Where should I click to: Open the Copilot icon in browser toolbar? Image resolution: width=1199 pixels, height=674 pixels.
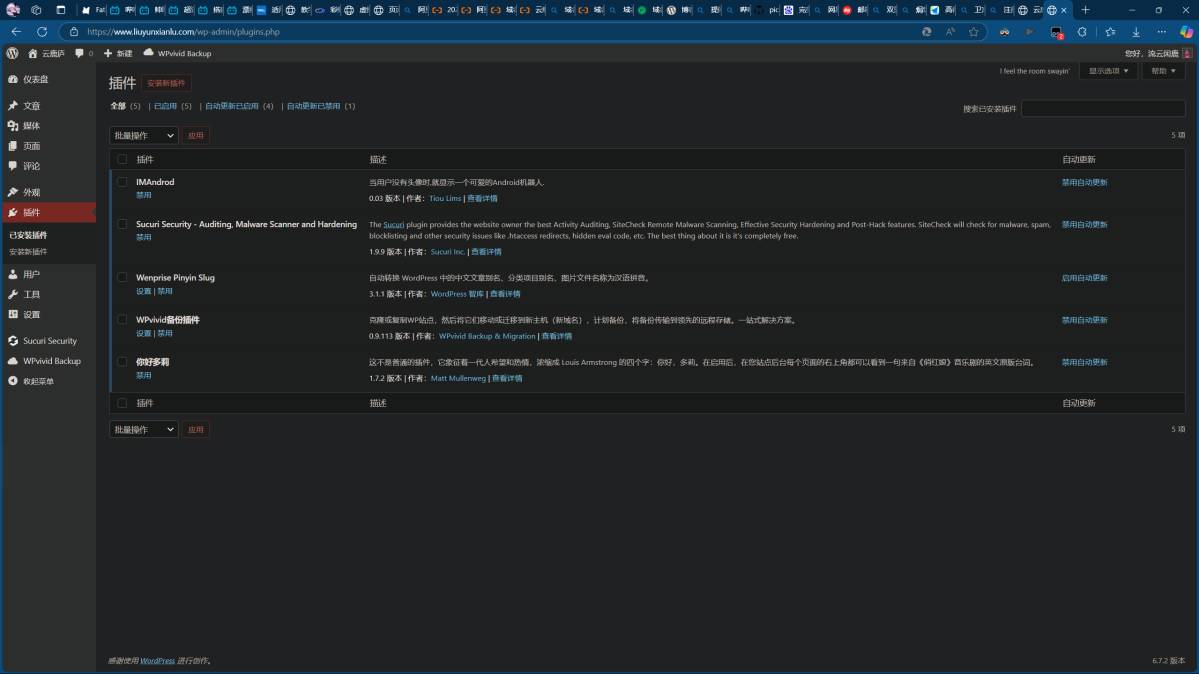pyautogui.click(x=1186, y=32)
